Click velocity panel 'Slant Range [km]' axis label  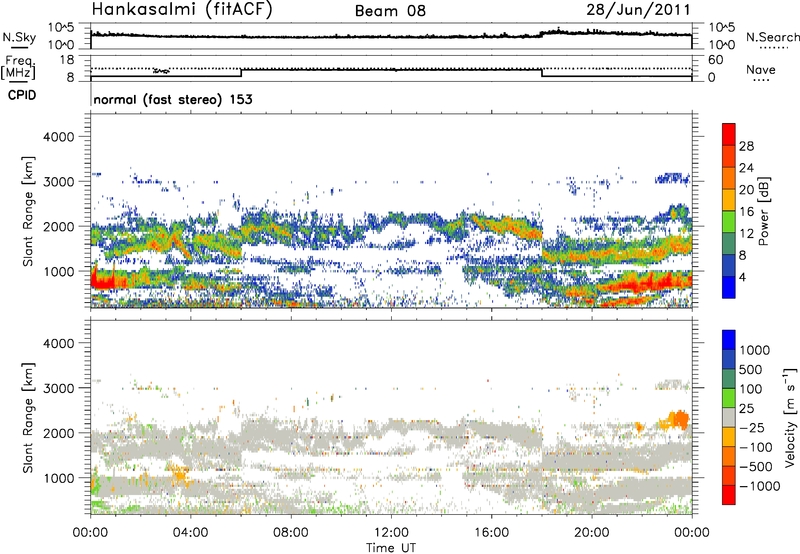tap(28, 418)
